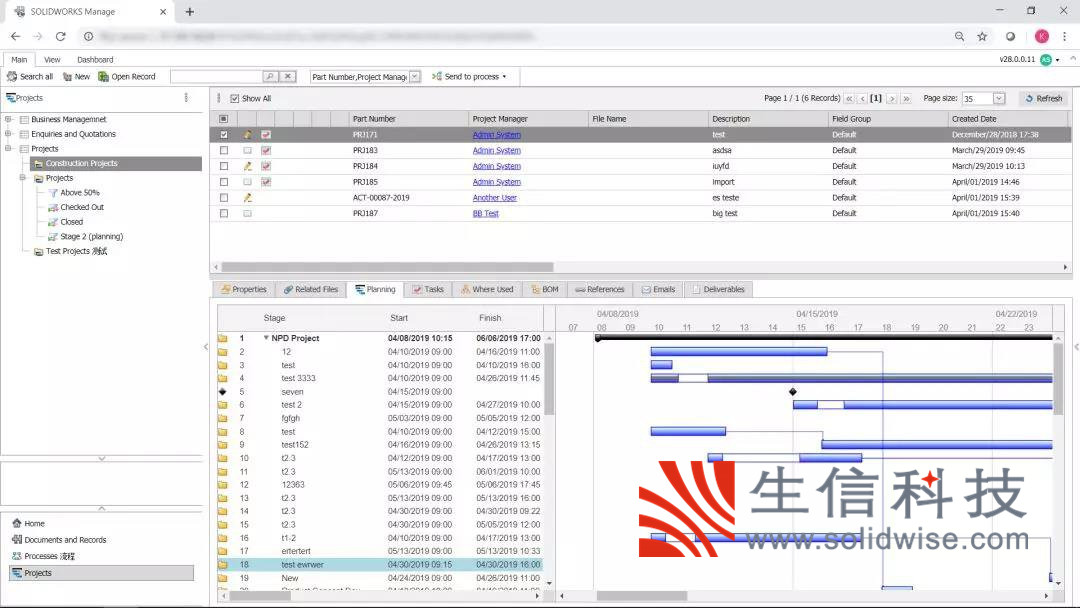Click the Search all gear icon

pos(12,76)
